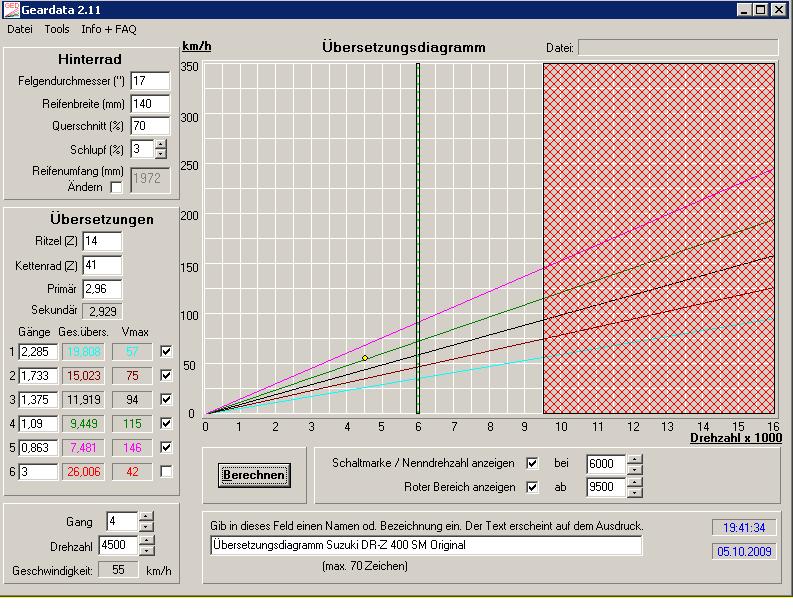
Task: Open the Info + FAQ menu
Action: click(x=109, y=29)
